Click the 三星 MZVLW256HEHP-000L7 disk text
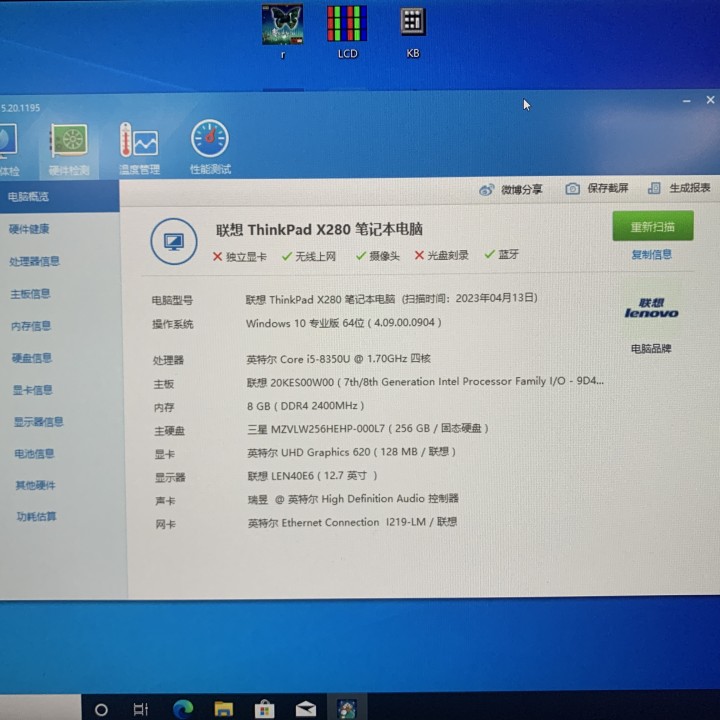This screenshot has height=720, width=720. (x=368, y=428)
